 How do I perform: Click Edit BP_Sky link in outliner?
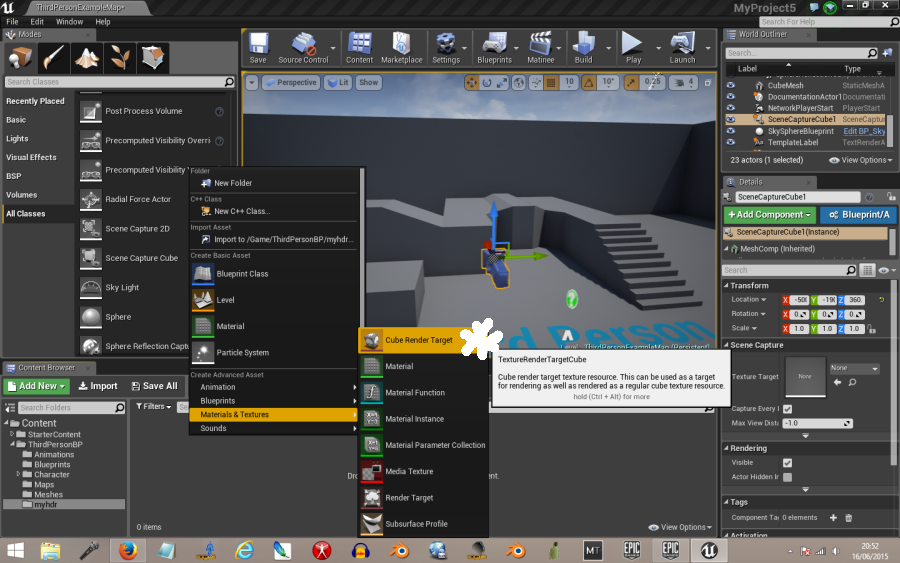pyautogui.click(x=864, y=131)
